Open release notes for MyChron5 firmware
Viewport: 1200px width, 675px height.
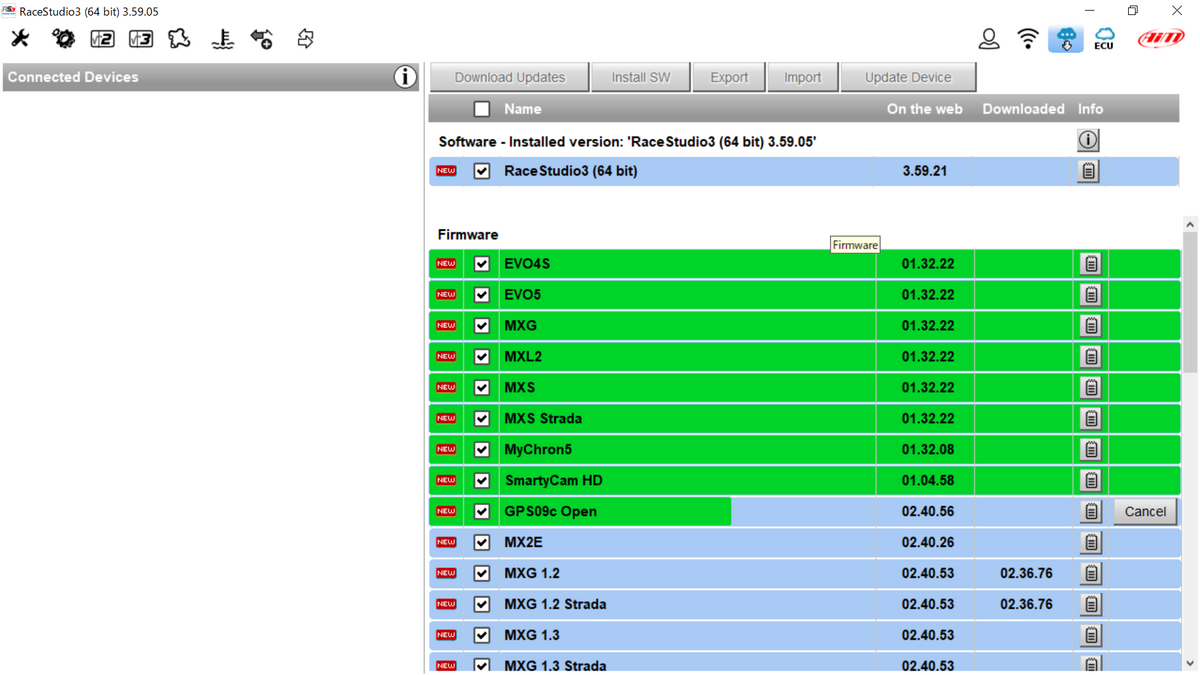pos(1091,450)
